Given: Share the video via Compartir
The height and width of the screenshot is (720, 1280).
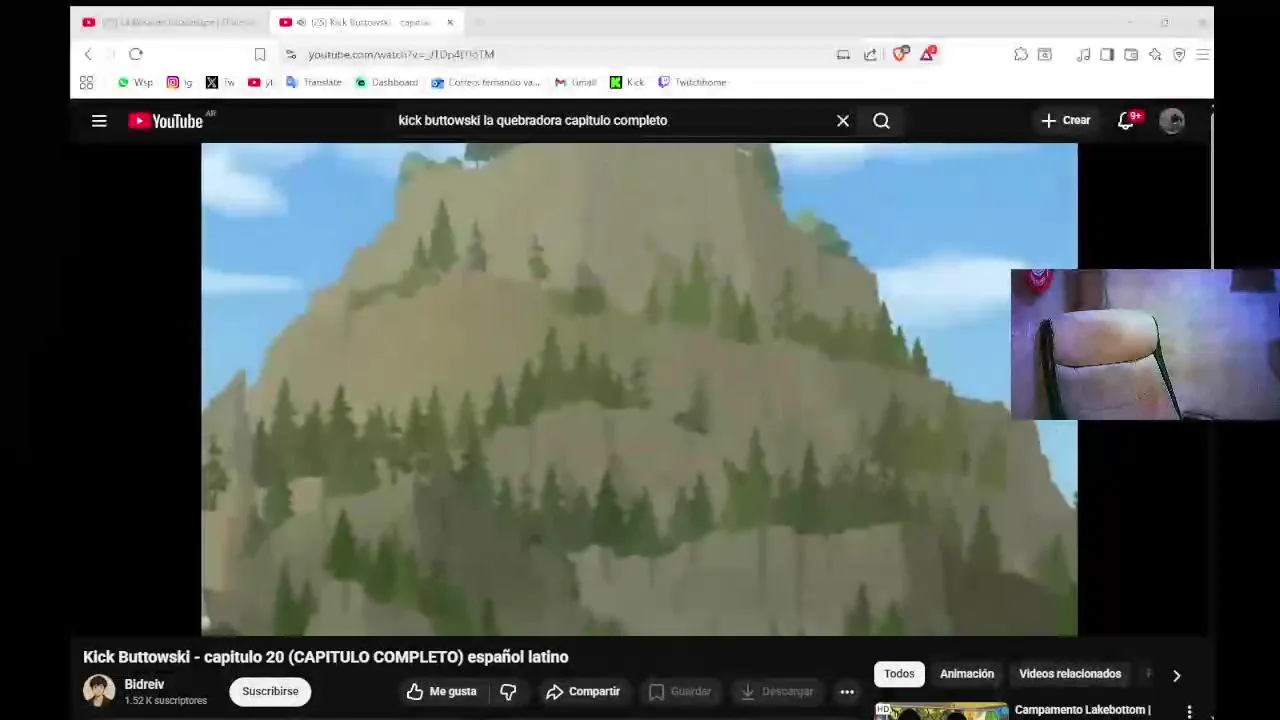Looking at the screenshot, I should (x=583, y=692).
